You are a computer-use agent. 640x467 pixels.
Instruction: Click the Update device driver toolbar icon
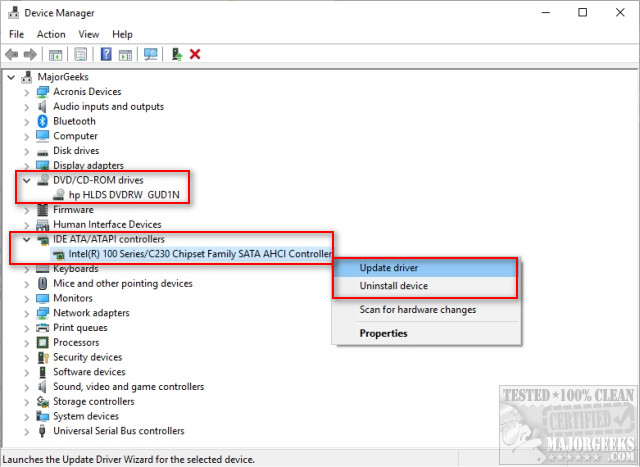[x=177, y=54]
